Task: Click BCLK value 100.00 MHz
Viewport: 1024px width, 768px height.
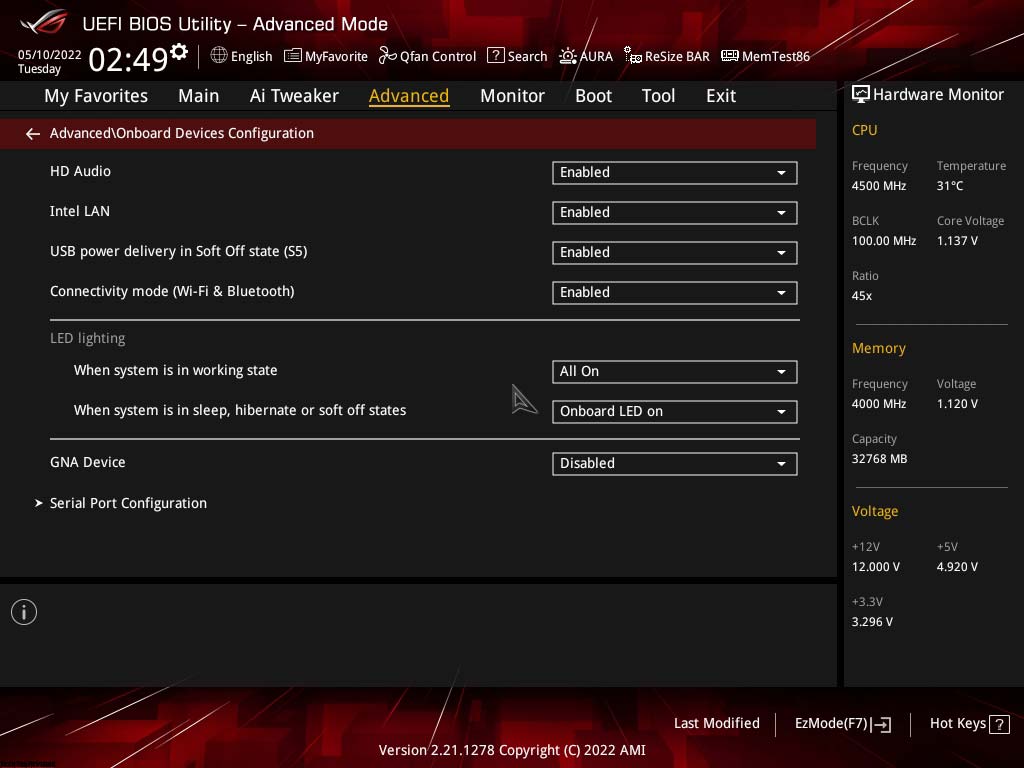Action: [884, 241]
